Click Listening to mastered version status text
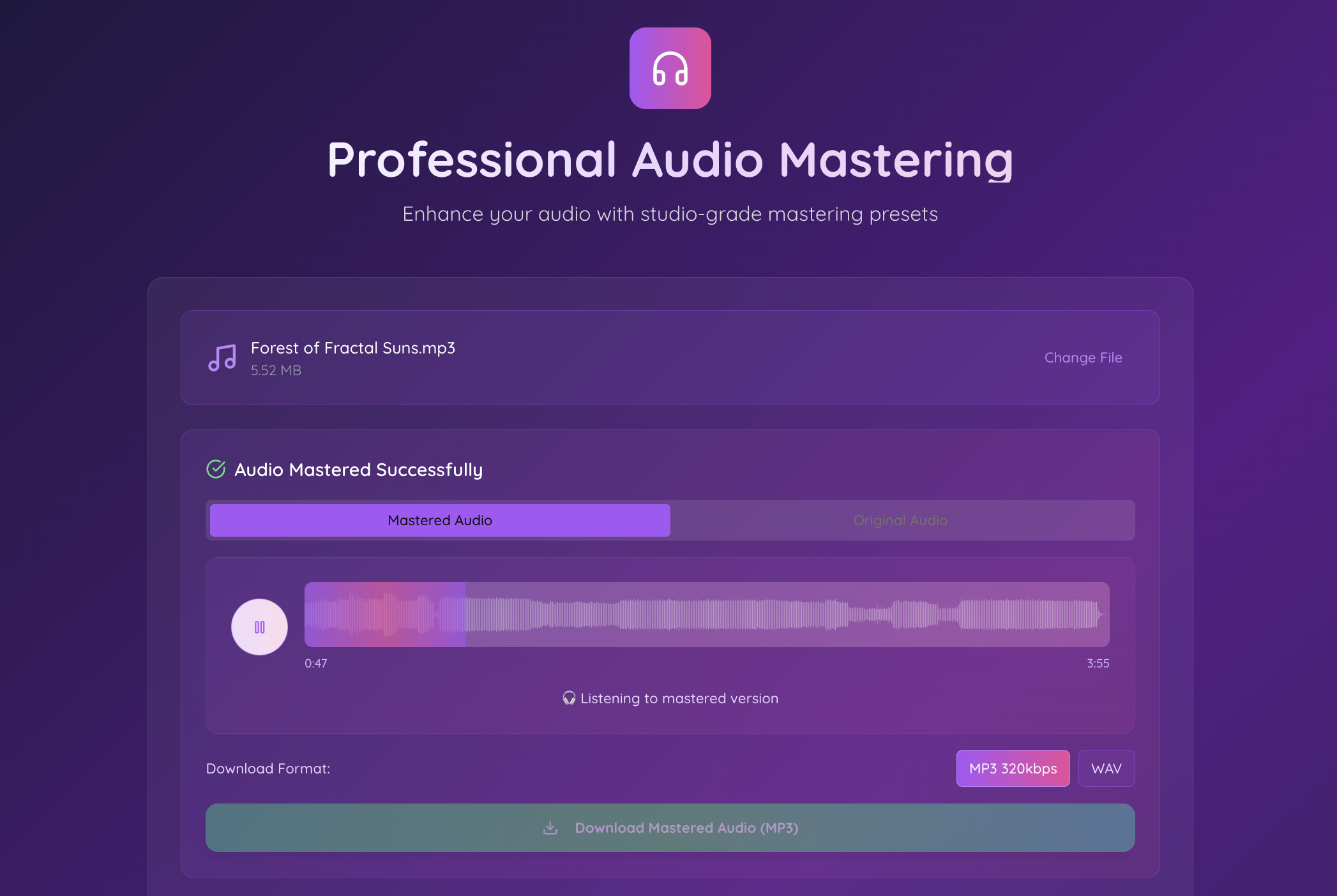 (x=679, y=698)
